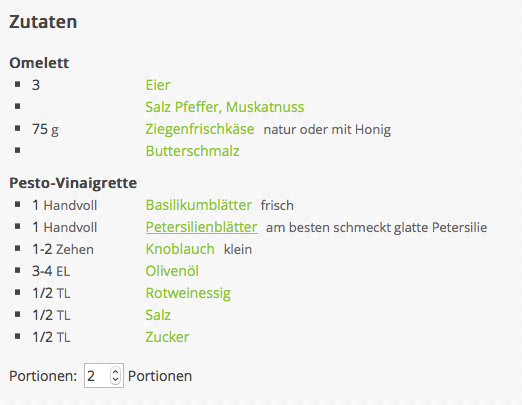Viewport: 522px width, 405px height.
Task: Follow the Olivenöl link
Action: click(172, 271)
